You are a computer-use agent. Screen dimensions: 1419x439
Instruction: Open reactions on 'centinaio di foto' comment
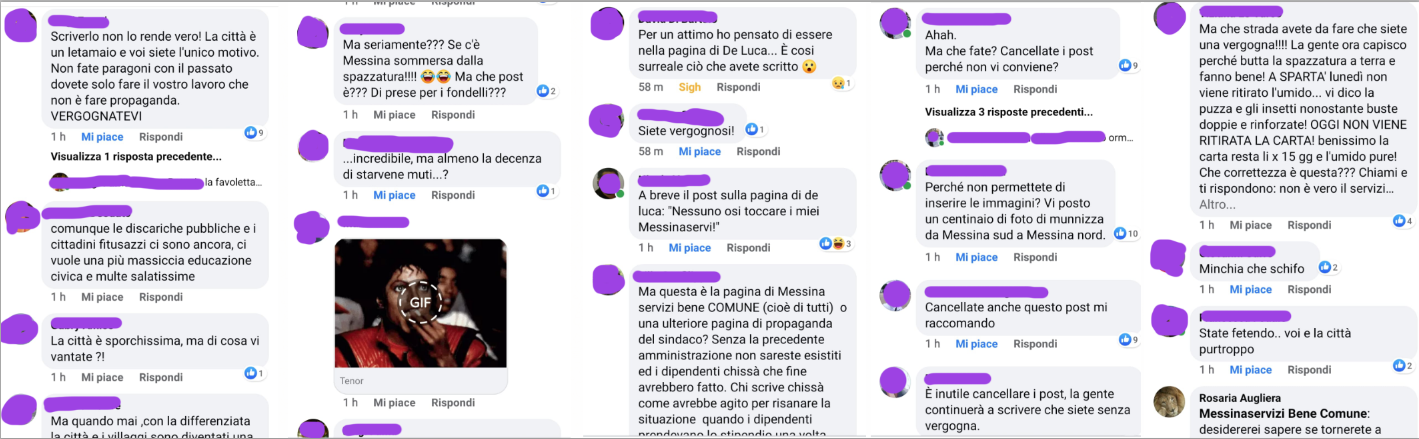click(x=1128, y=234)
